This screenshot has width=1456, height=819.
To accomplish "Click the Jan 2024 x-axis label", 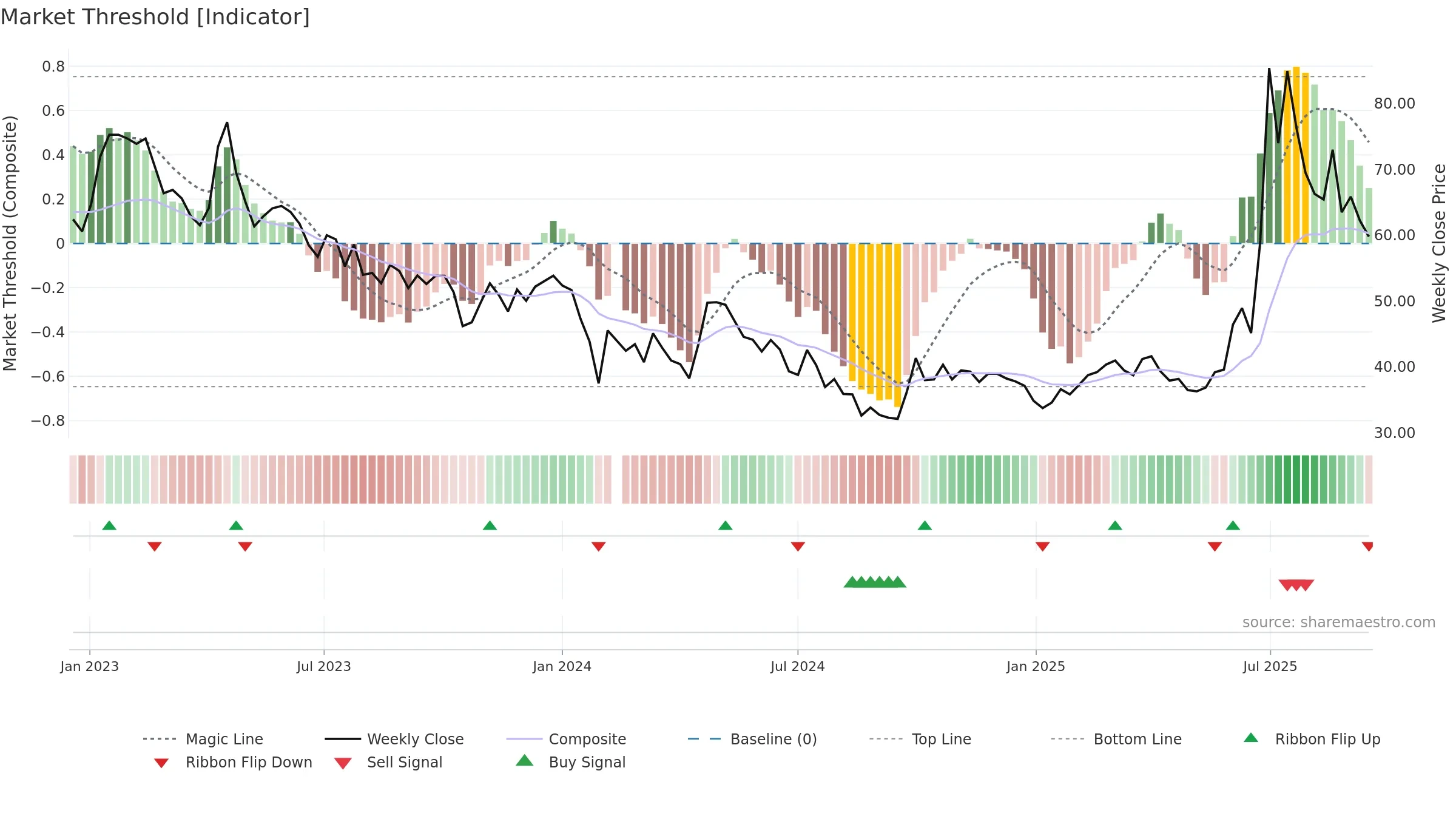I will [x=562, y=666].
